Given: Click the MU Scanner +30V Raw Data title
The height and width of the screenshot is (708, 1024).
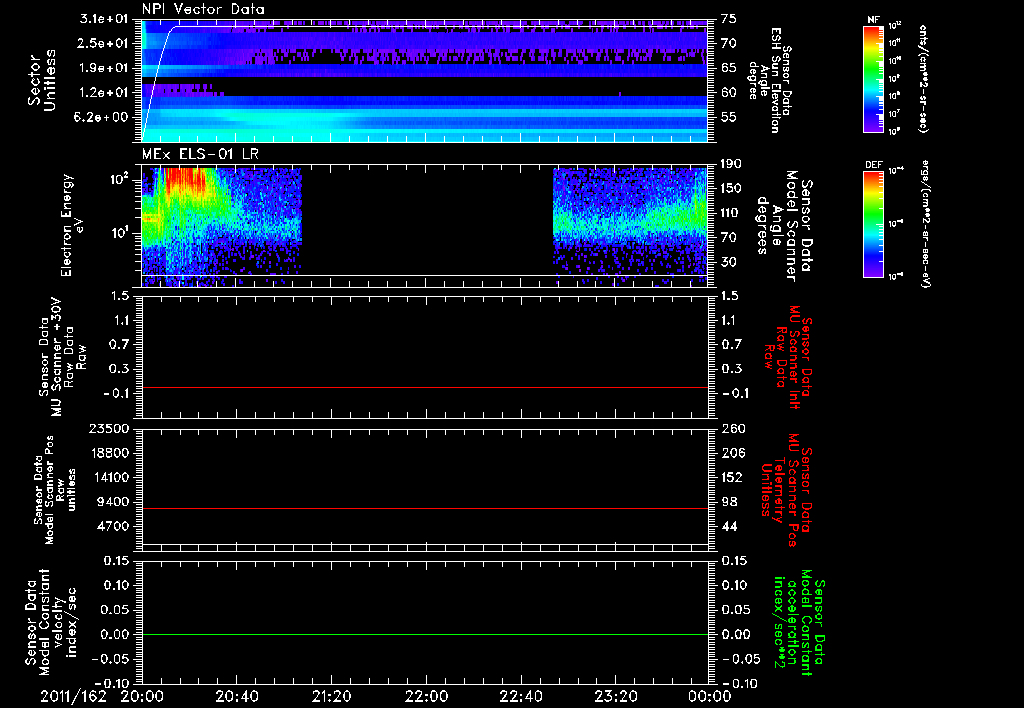Looking at the screenshot, I should 63,357.
